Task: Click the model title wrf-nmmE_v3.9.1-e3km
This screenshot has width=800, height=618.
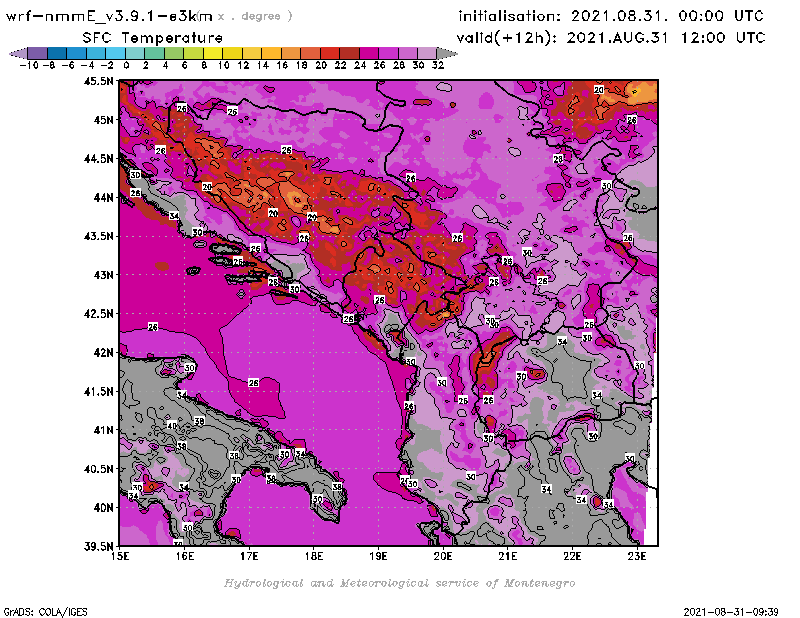Action: [109, 16]
